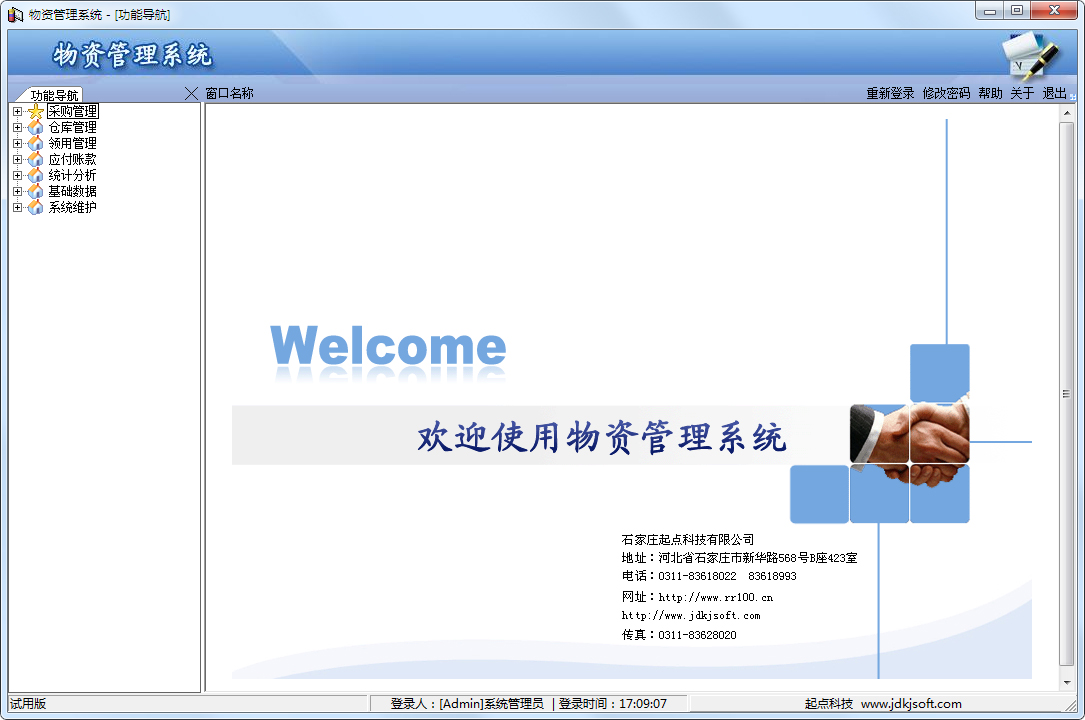The height and width of the screenshot is (720, 1085).
Task: Expand the 仓库管理 tree node
Action: tap(17, 127)
